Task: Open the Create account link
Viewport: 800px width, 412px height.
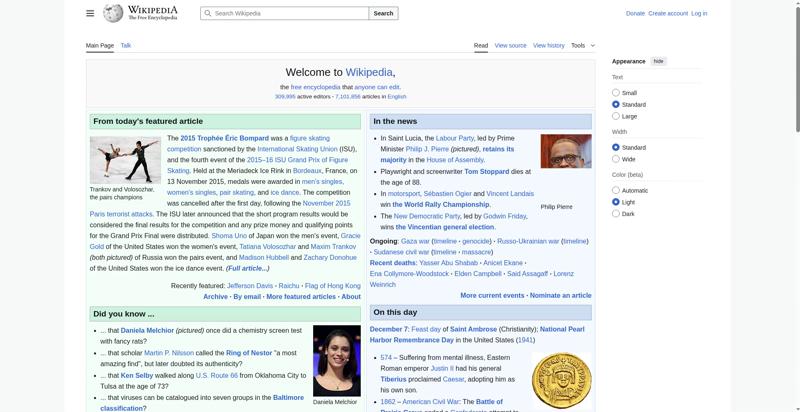Action: click(668, 13)
